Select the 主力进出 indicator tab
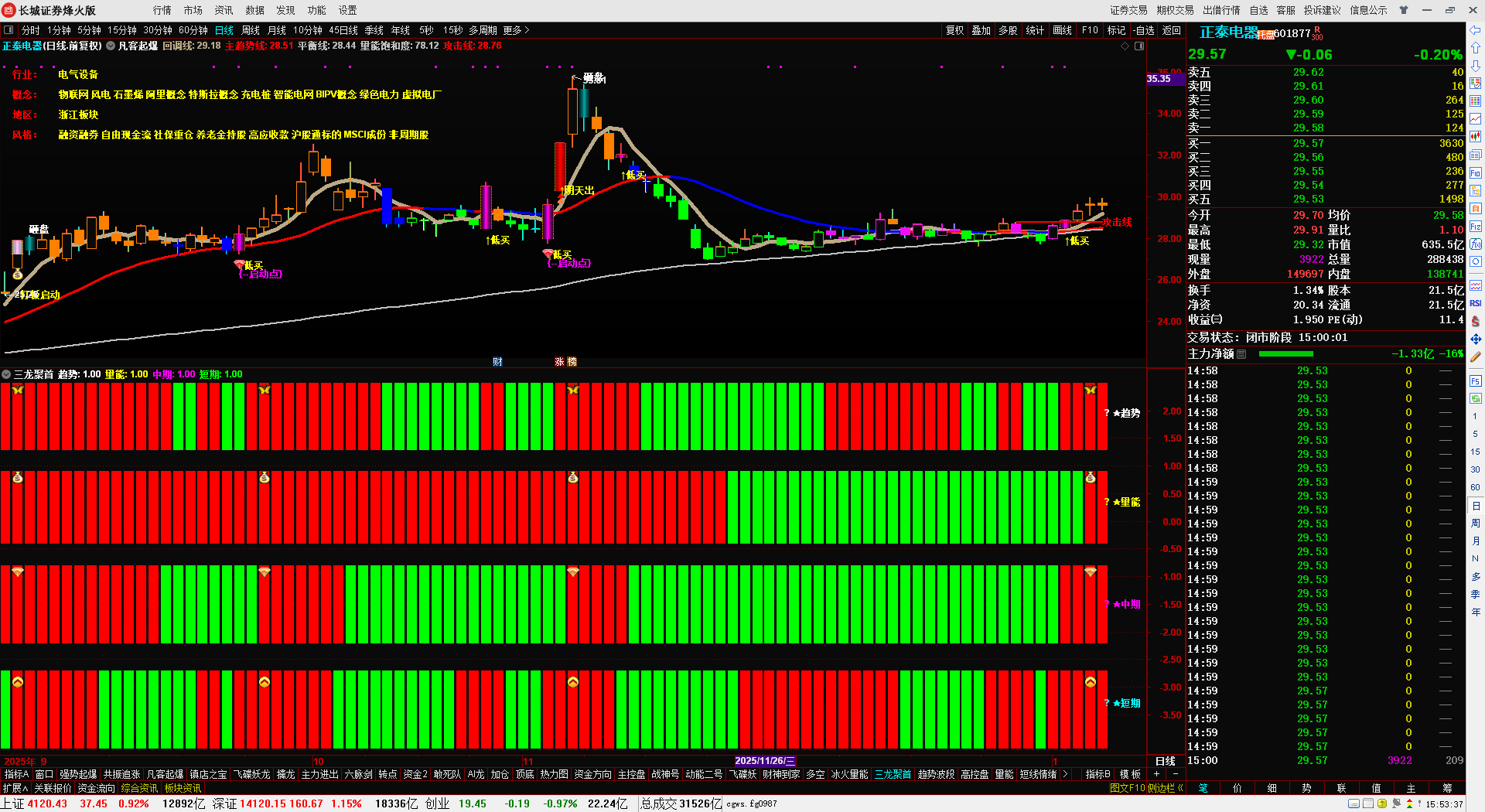The width and height of the screenshot is (1485, 812). [320, 774]
